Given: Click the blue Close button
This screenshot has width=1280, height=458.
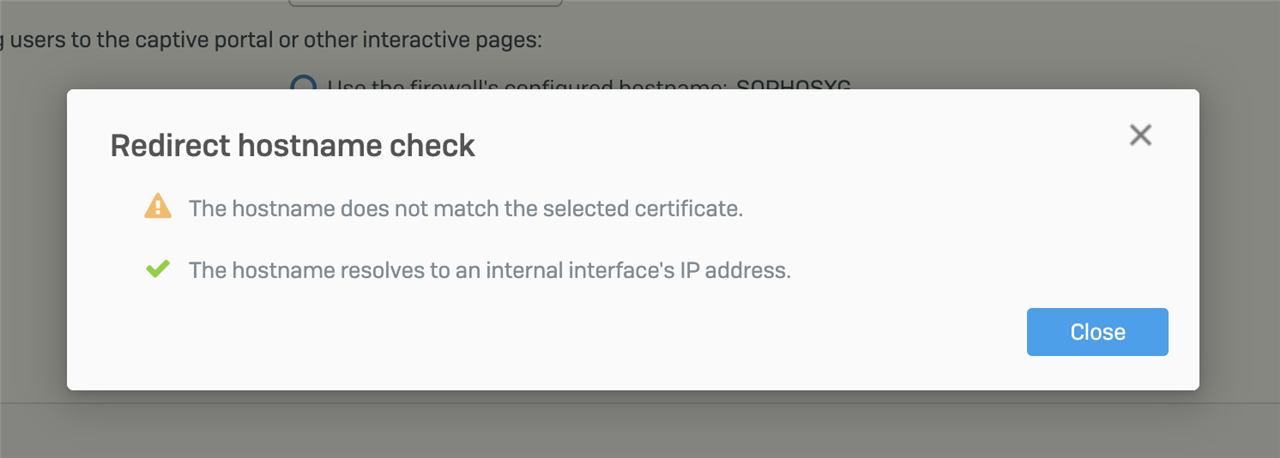Looking at the screenshot, I should [x=1097, y=332].
